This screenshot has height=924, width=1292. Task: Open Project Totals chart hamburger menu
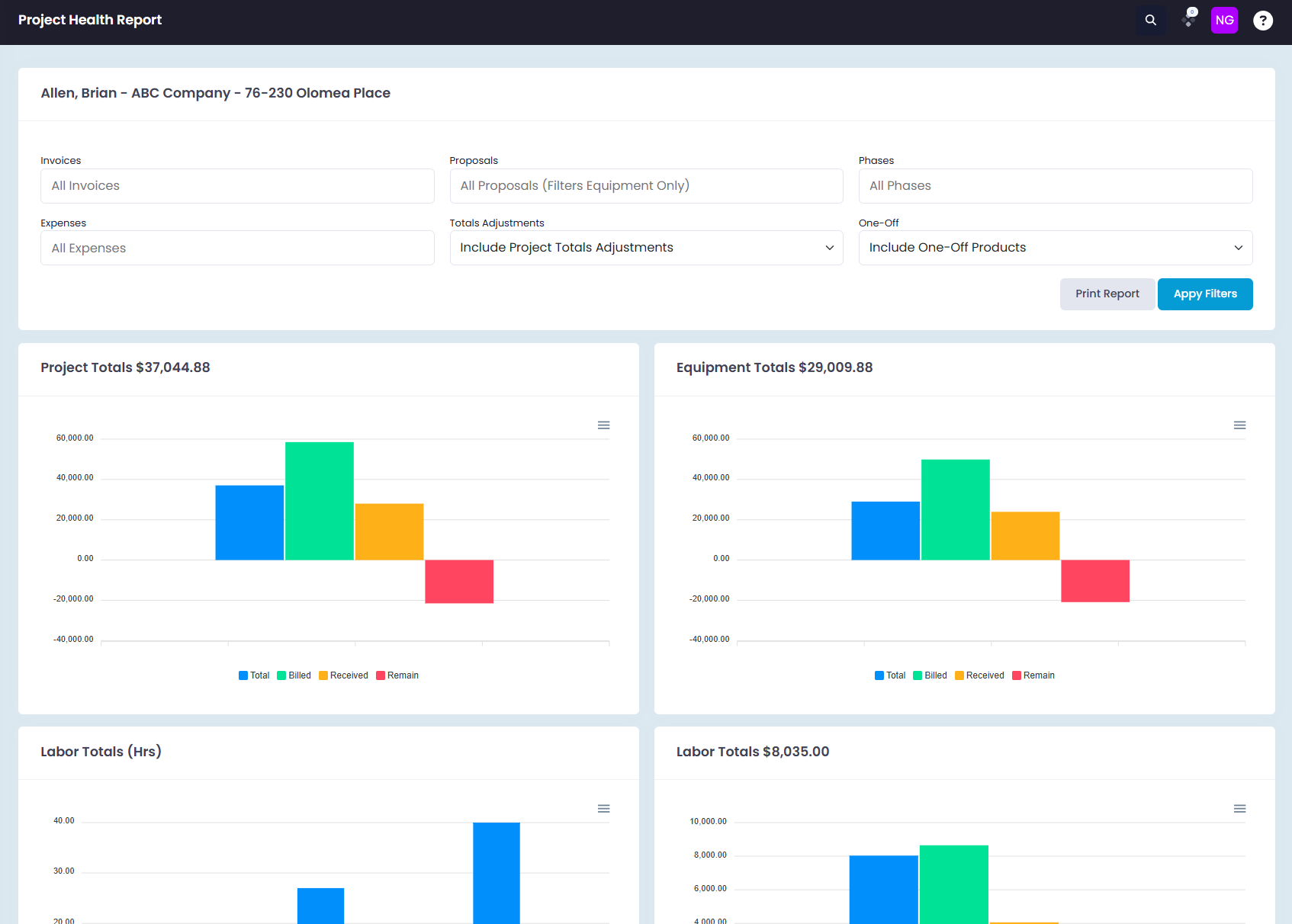pyautogui.click(x=603, y=425)
